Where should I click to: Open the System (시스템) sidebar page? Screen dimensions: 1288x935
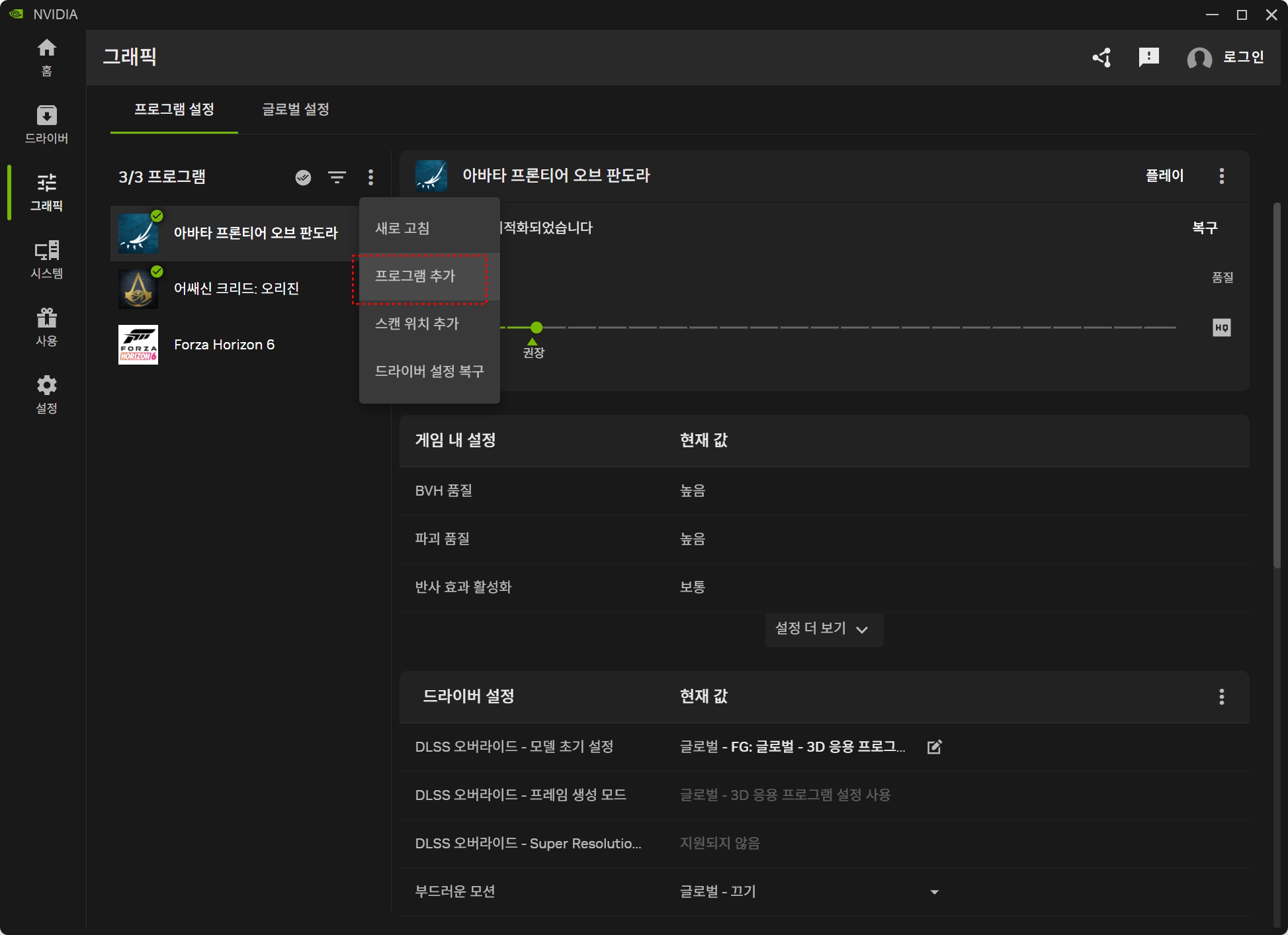(x=46, y=259)
